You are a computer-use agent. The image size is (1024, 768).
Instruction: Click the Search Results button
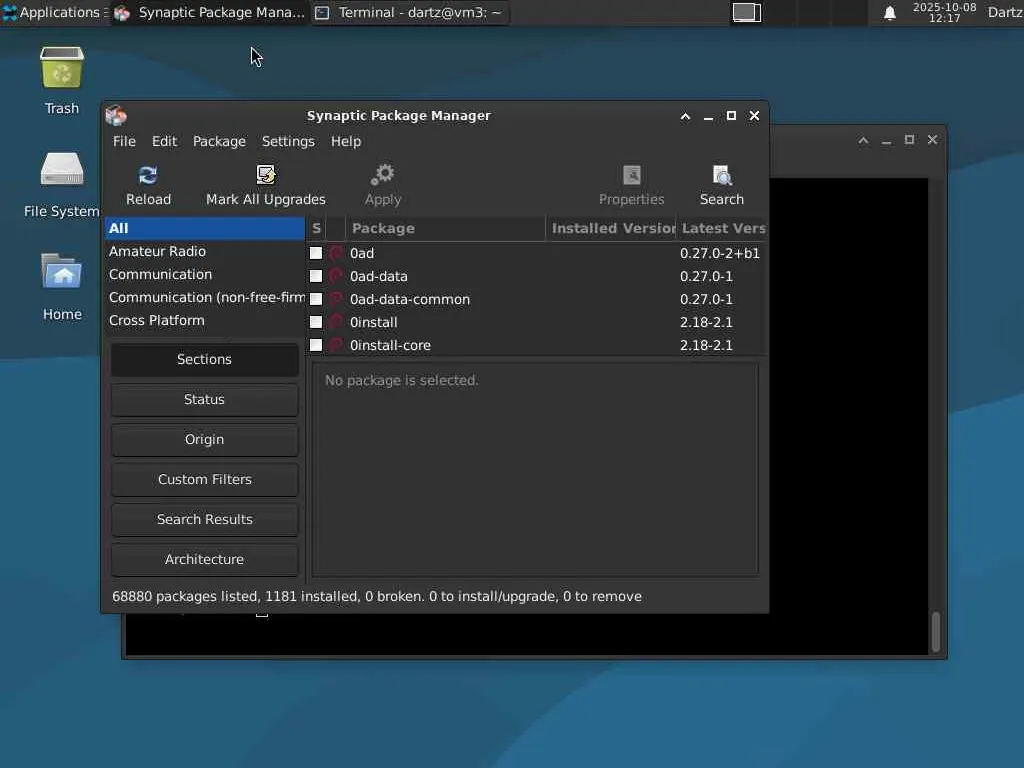pos(204,519)
